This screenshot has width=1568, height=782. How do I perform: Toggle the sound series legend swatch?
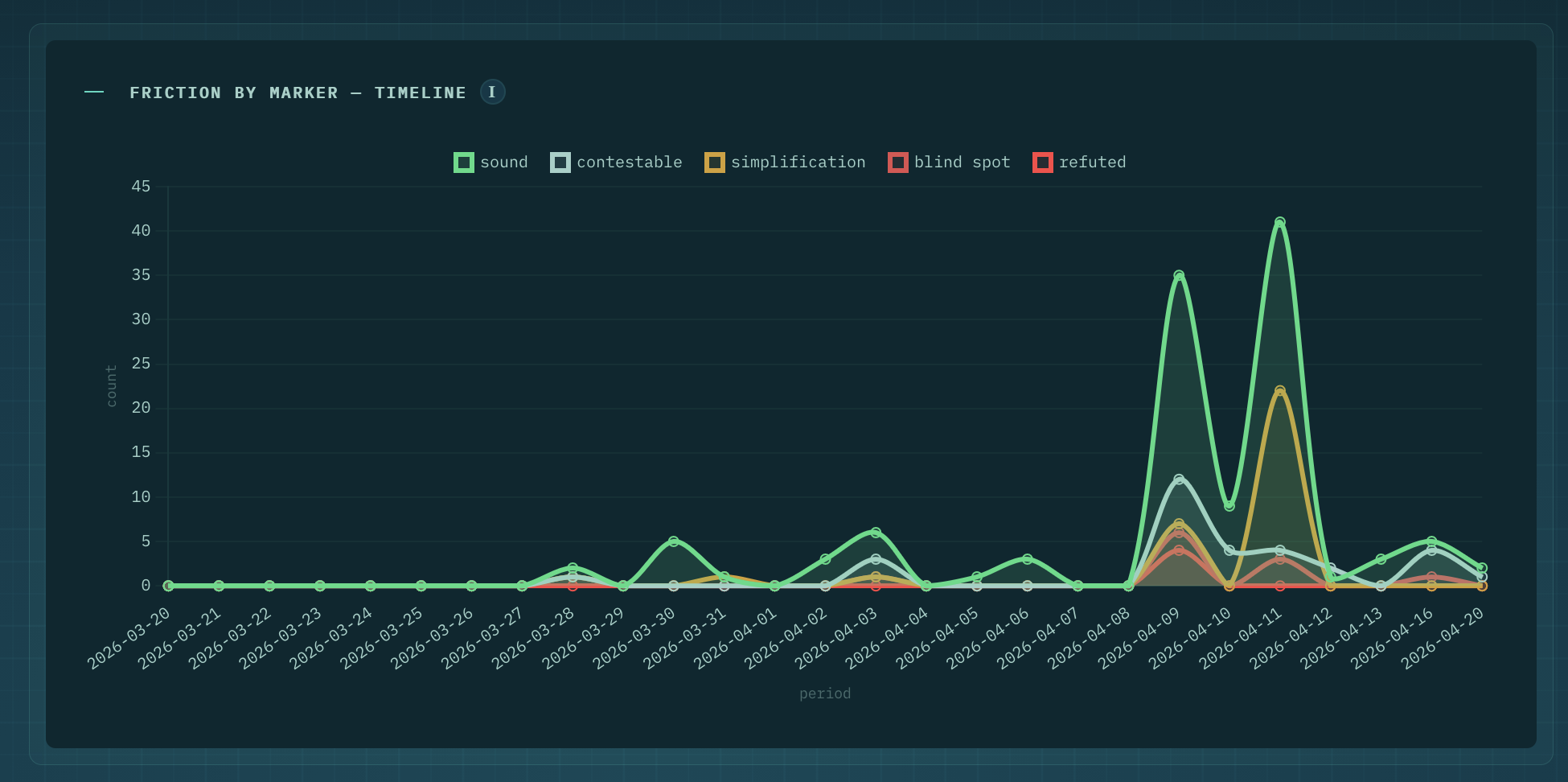click(x=463, y=163)
